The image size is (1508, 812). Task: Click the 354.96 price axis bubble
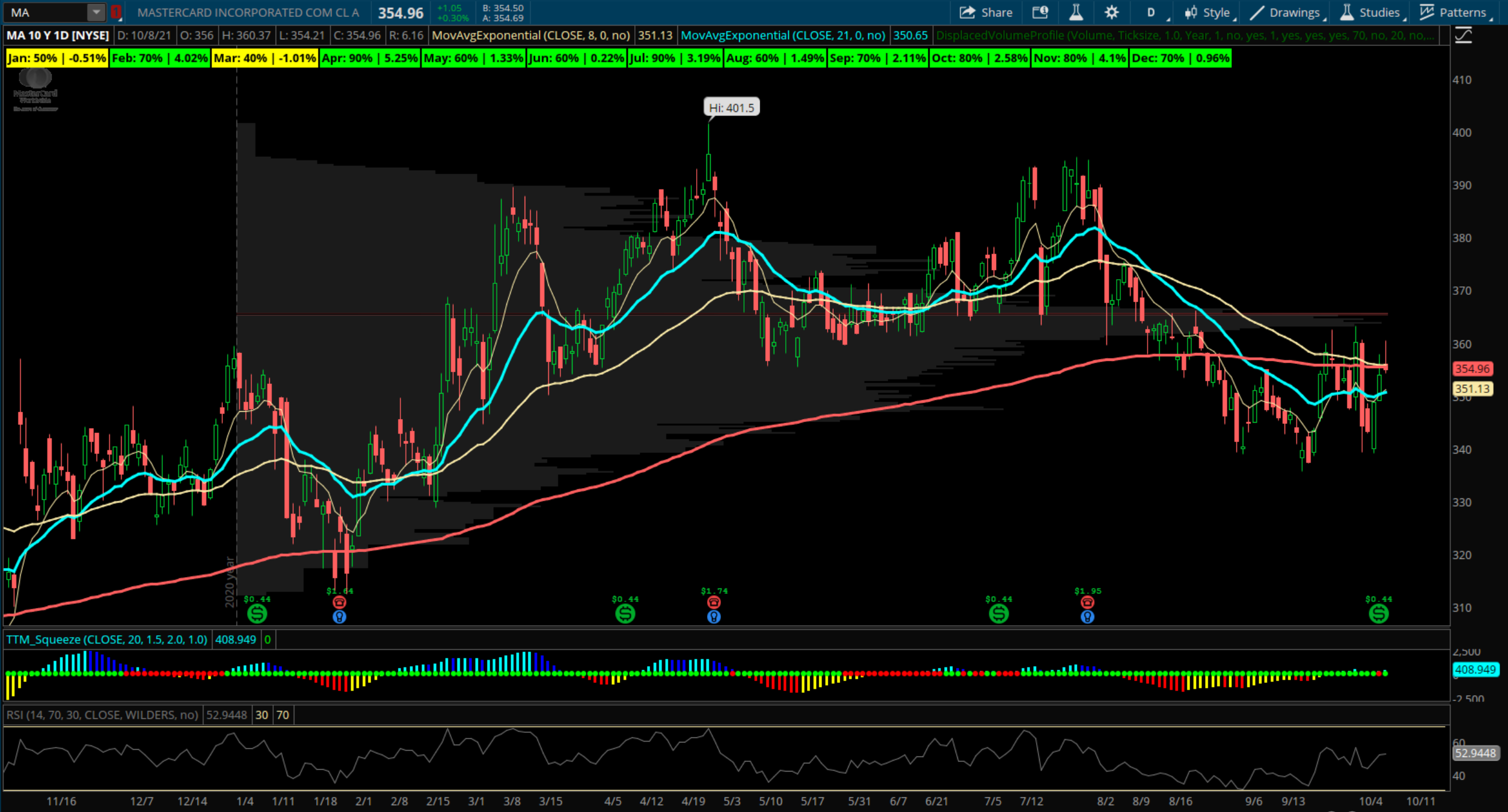pyautogui.click(x=1472, y=368)
